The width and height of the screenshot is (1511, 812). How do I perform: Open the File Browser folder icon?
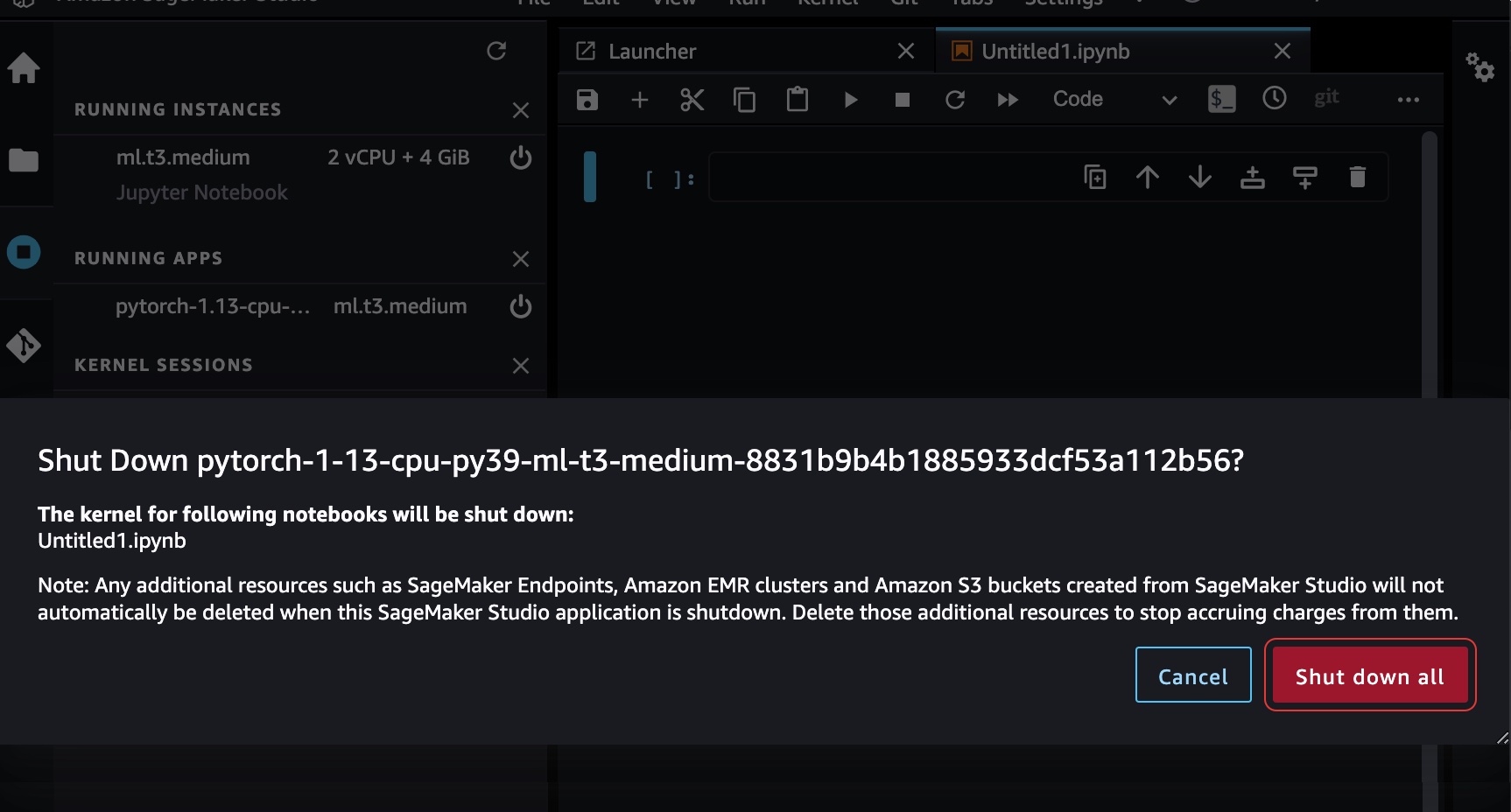24,160
